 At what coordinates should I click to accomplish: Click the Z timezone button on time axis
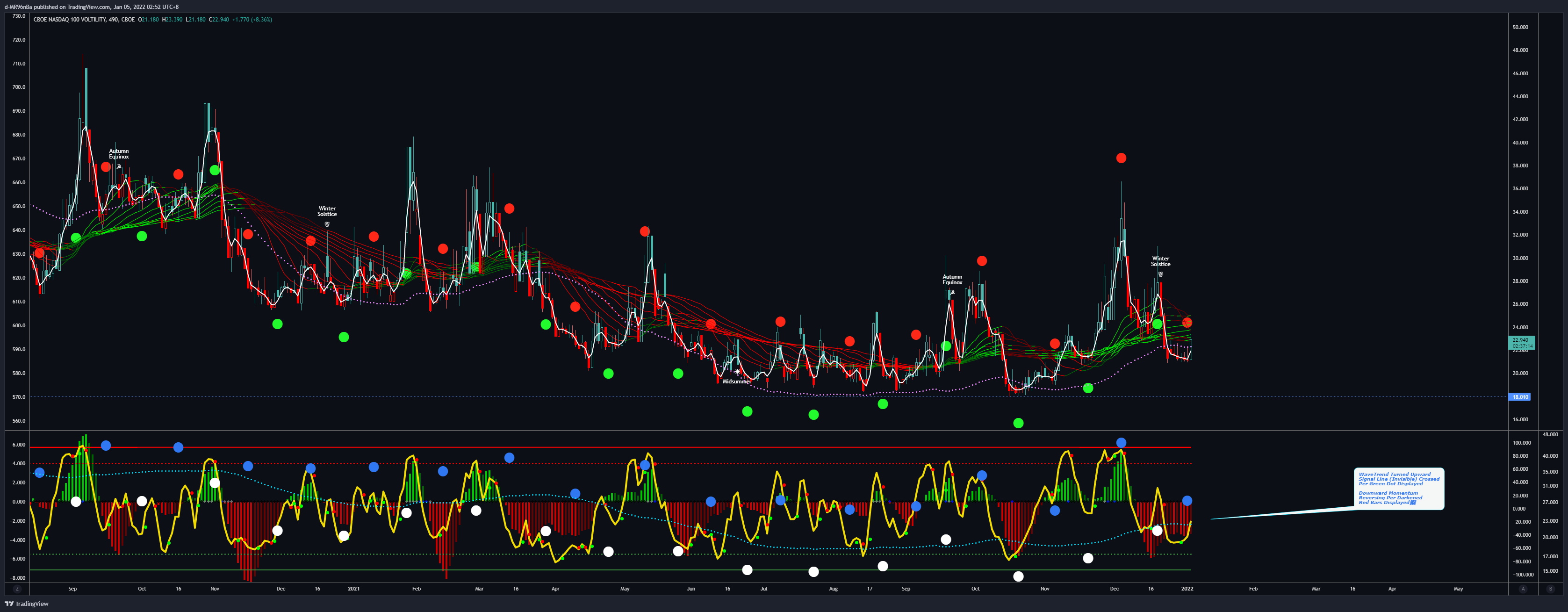pos(17,589)
